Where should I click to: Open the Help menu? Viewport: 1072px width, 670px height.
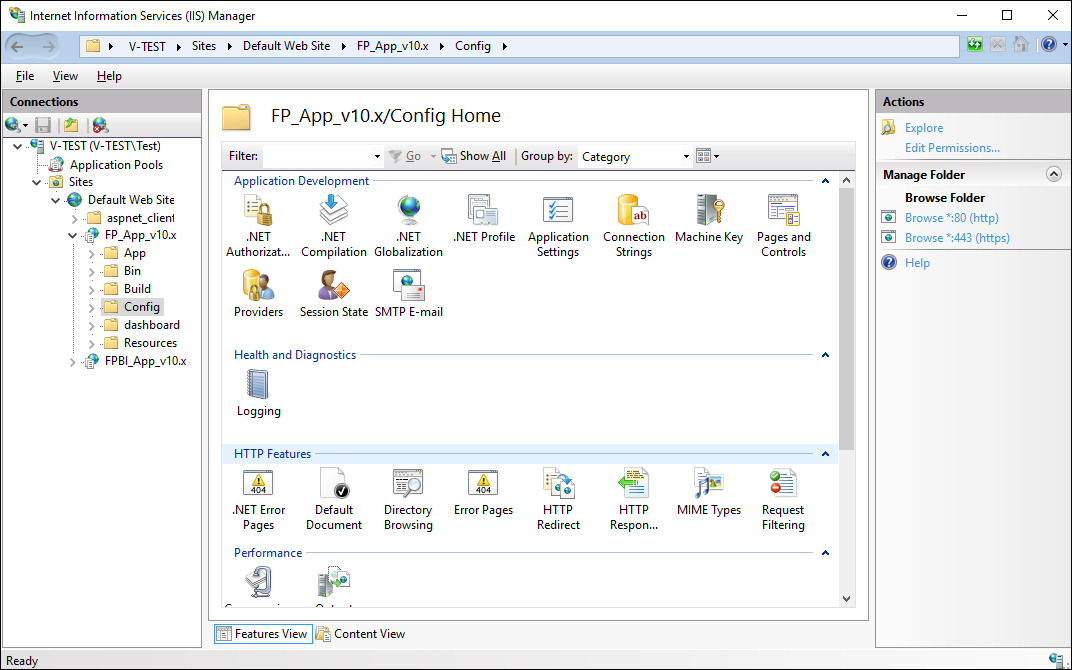point(109,76)
